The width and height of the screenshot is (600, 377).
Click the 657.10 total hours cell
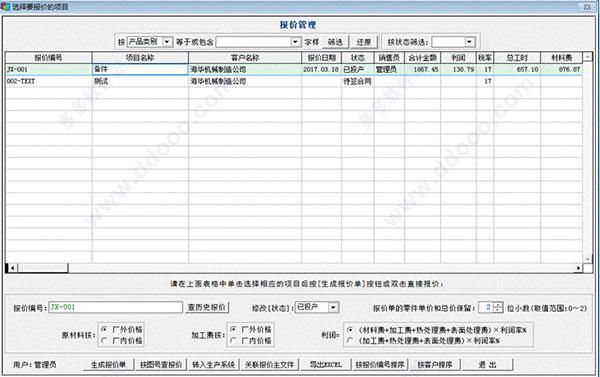pyautogui.click(x=517, y=70)
